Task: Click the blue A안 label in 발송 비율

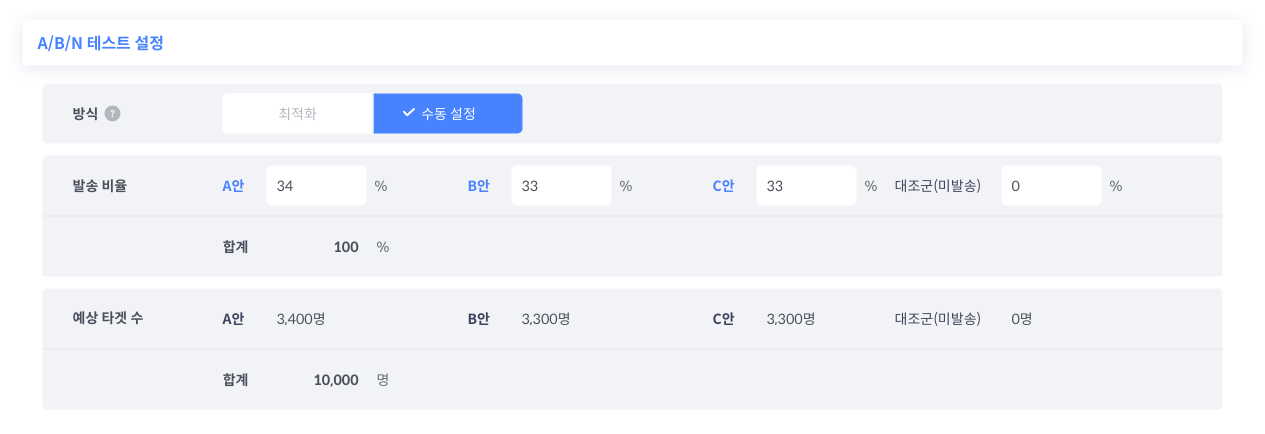Action: click(x=233, y=186)
